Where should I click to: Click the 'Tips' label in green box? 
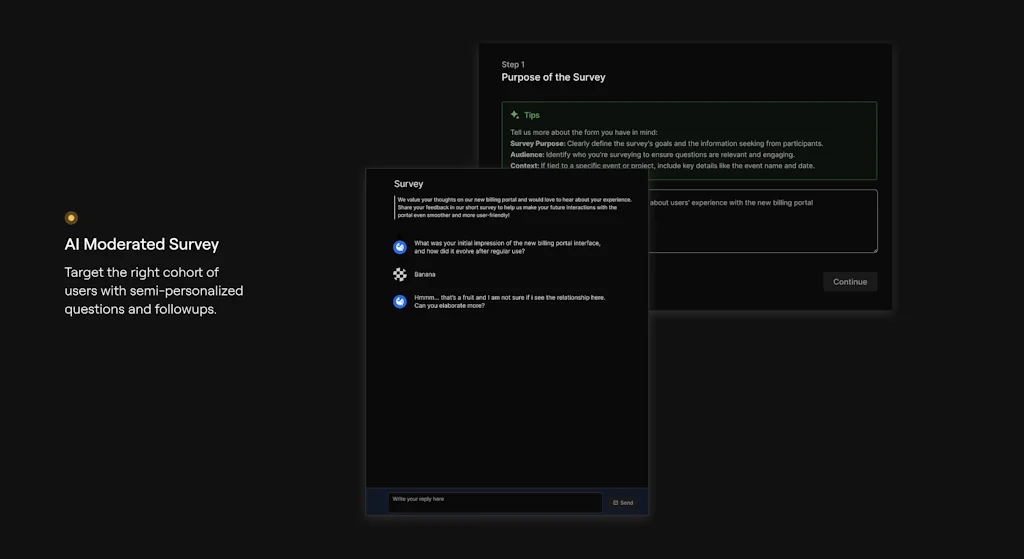pos(532,115)
